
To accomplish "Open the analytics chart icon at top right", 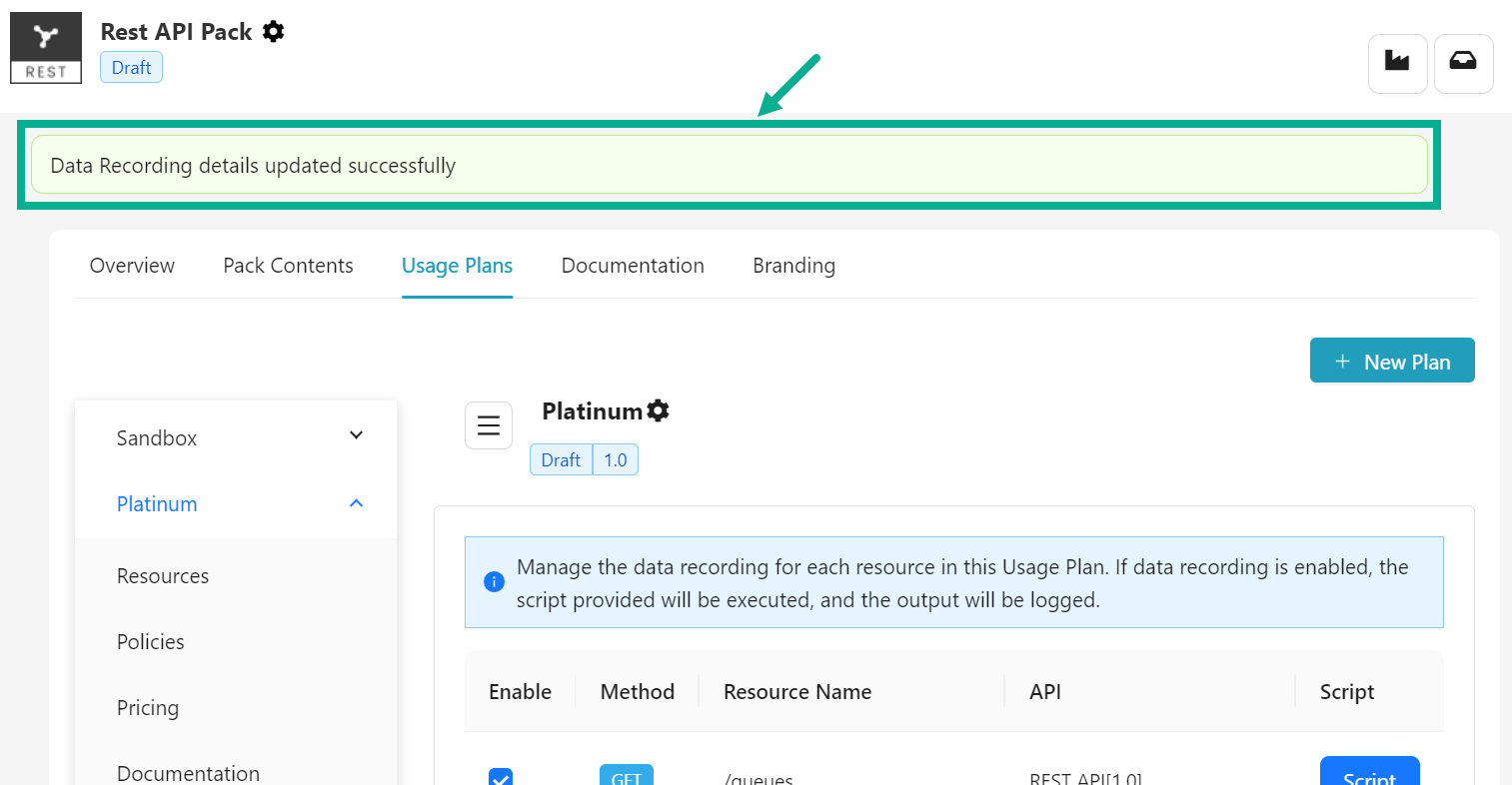I will pos(1397,63).
